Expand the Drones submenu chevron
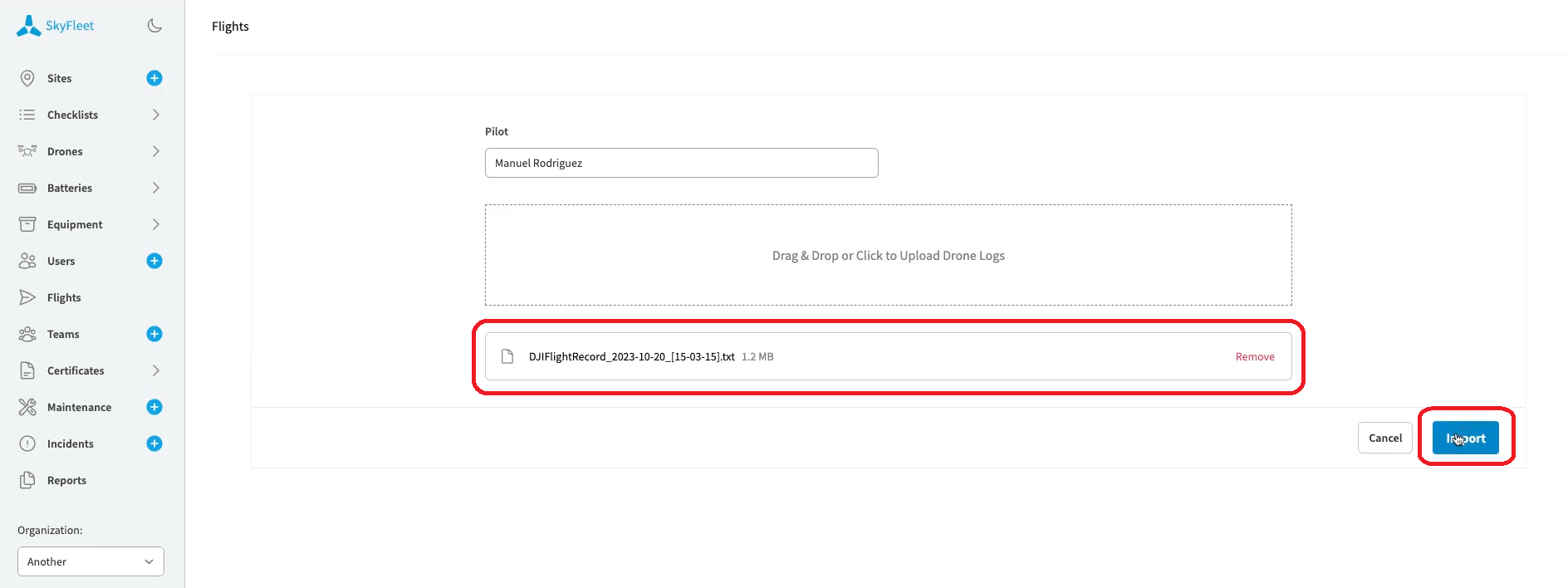 [155, 151]
